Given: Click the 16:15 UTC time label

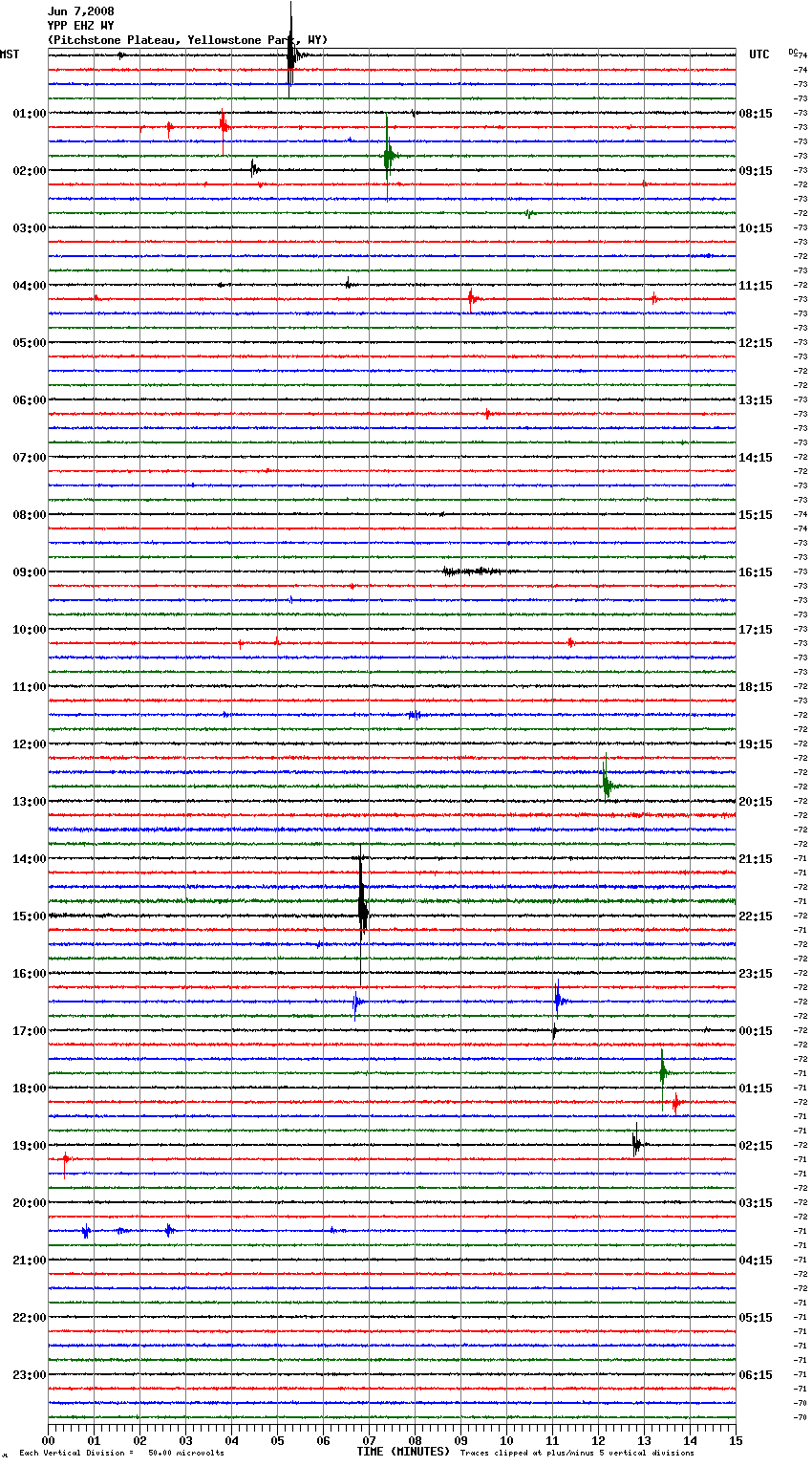Looking at the screenshot, I should (756, 572).
